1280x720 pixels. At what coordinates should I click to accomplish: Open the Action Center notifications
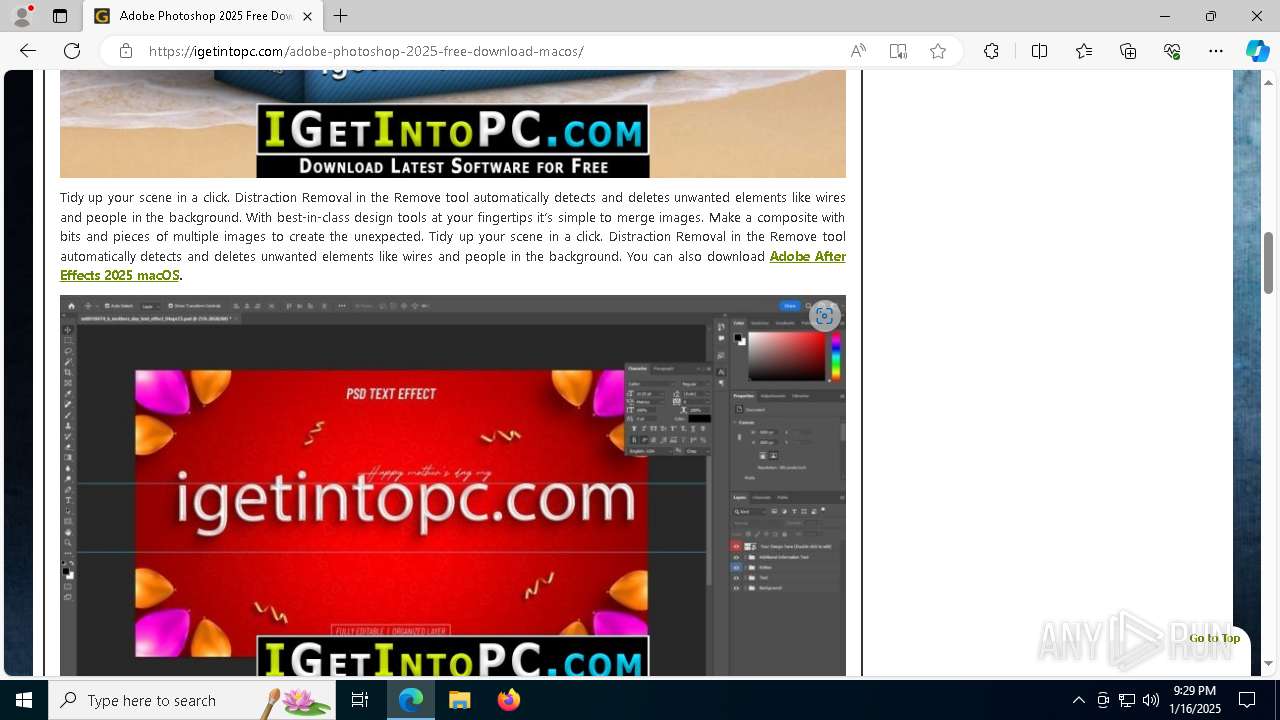click(1247, 700)
